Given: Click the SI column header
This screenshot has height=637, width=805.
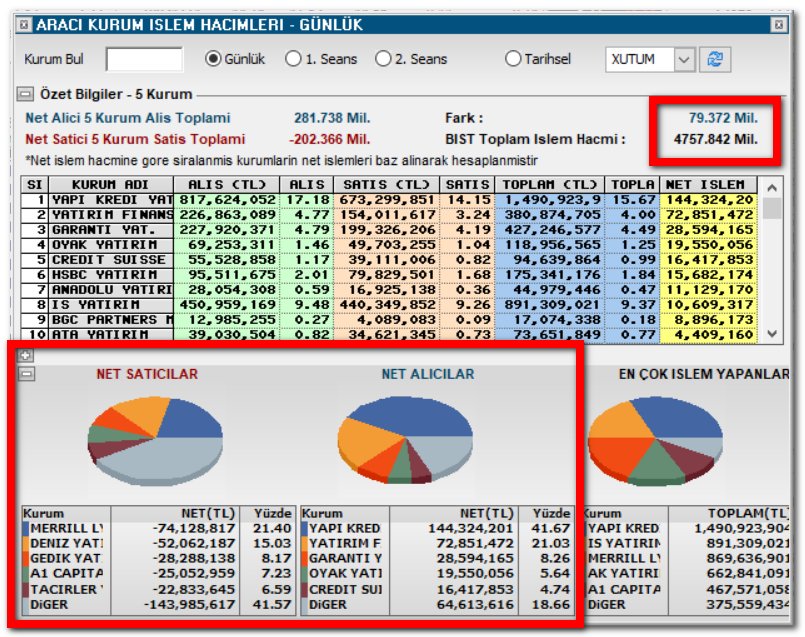Looking at the screenshot, I should tap(35, 184).
